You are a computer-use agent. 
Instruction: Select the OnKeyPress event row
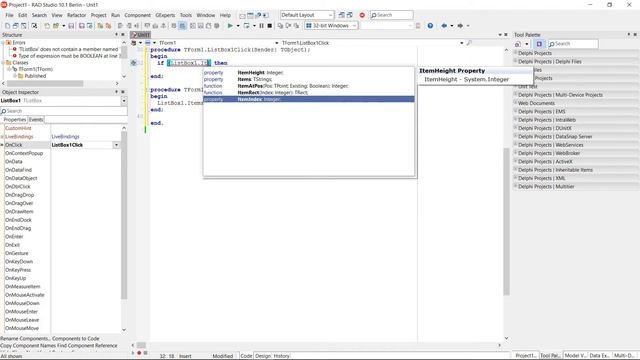63,270
